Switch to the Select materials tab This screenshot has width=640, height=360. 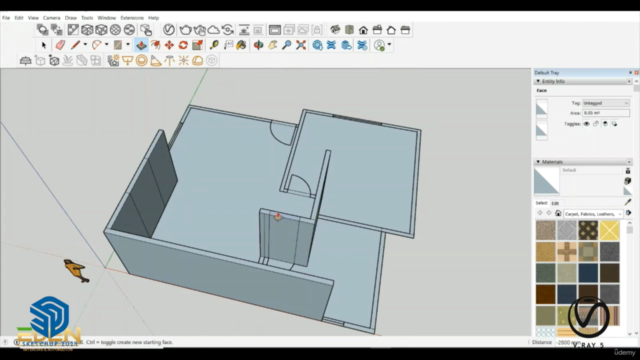pos(541,203)
